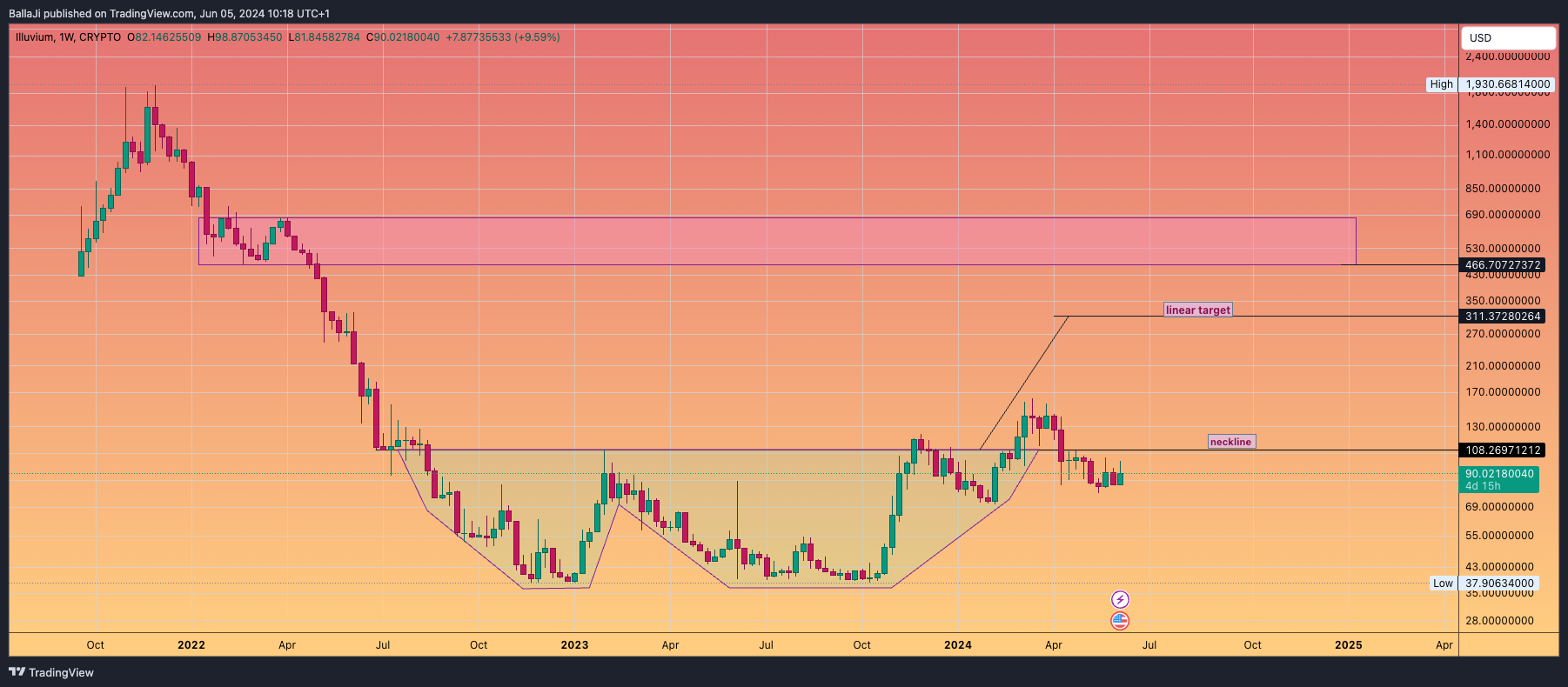Screen dimensions: 1568x687
Task: Click the current price 90.02180040 tag
Action: coord(1499,479)
